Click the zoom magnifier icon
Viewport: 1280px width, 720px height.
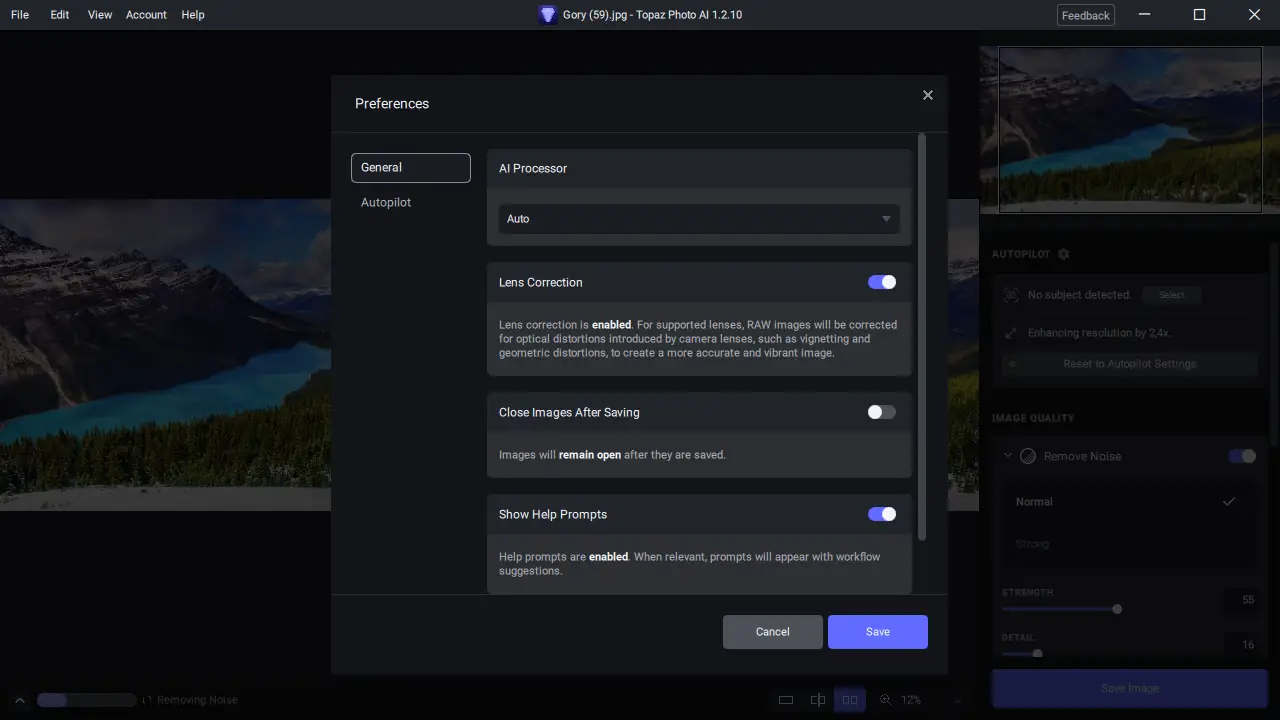coord(886,700)
